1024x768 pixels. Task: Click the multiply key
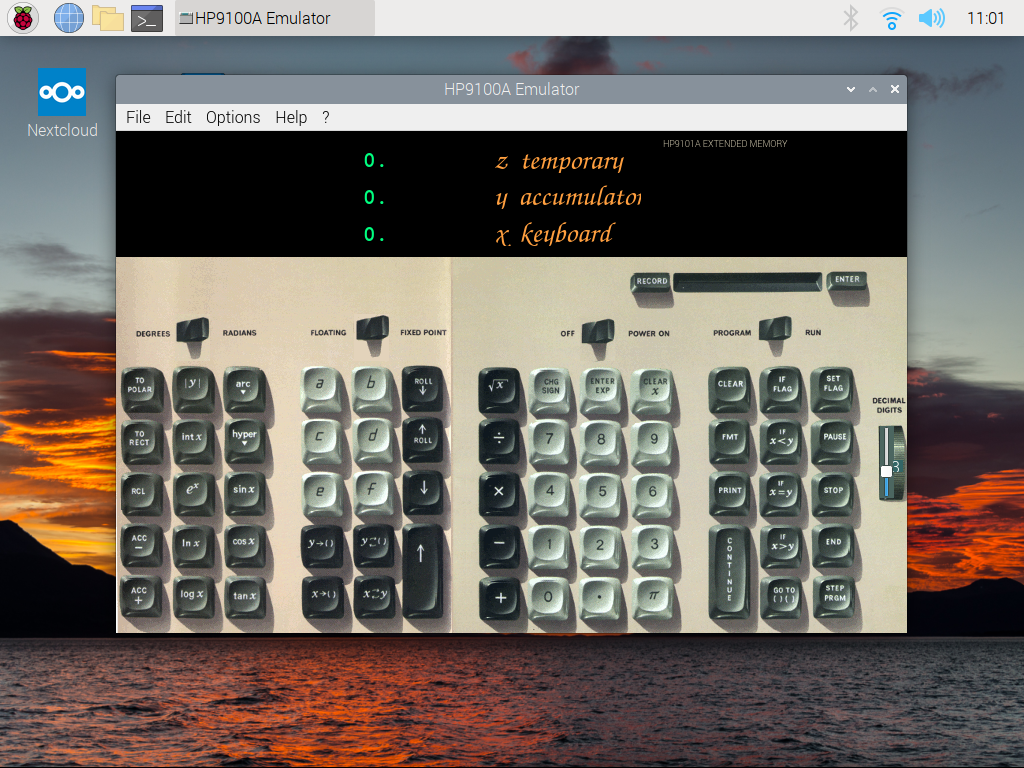click(x=499, y=493)
